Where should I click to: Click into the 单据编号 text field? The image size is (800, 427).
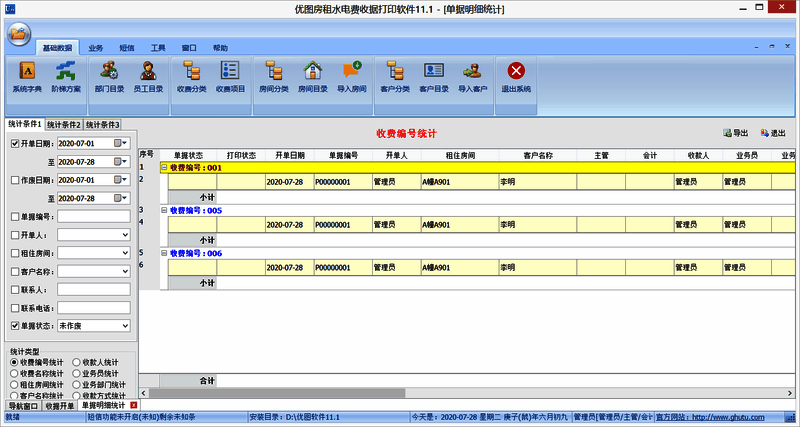tap(94, 217)
